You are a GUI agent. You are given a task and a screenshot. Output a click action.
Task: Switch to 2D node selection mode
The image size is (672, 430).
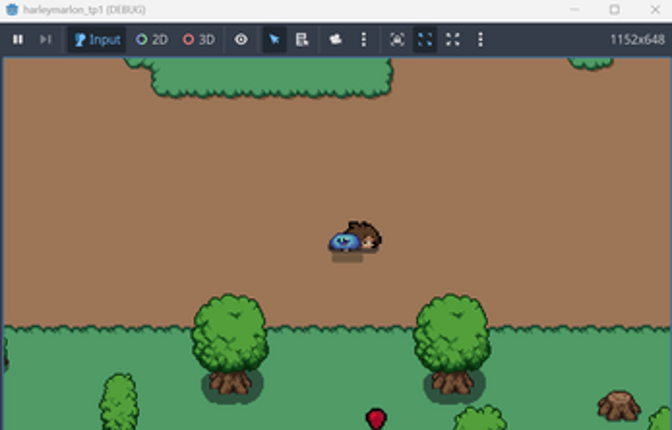pyautogui.click(x=152, y=40)
